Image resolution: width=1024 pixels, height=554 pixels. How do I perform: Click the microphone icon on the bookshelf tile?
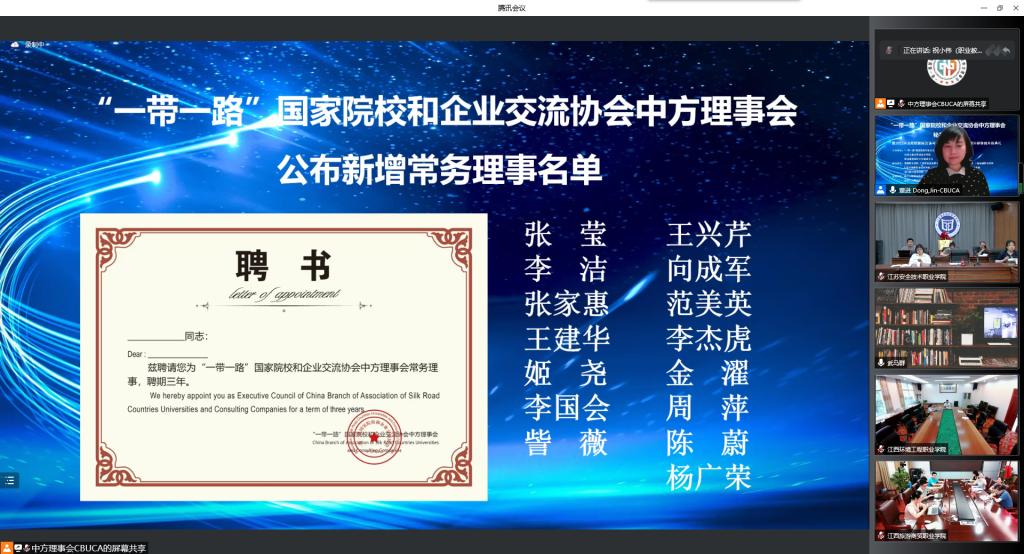coord(881,363)
